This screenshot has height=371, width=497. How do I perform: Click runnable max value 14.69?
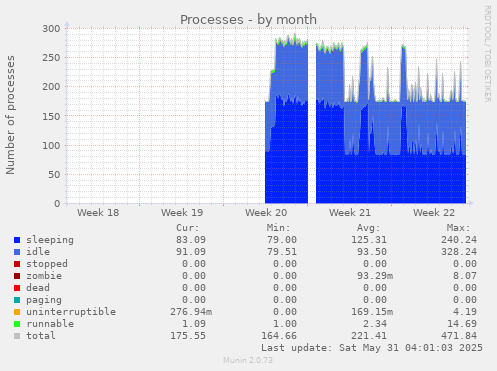462,324
